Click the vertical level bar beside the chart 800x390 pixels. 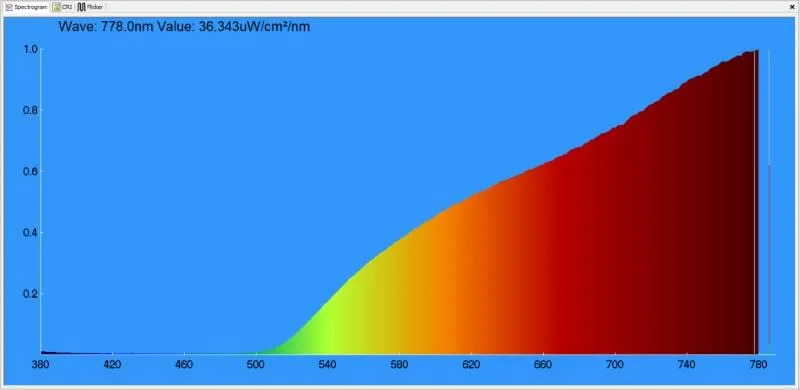(769, 197)
